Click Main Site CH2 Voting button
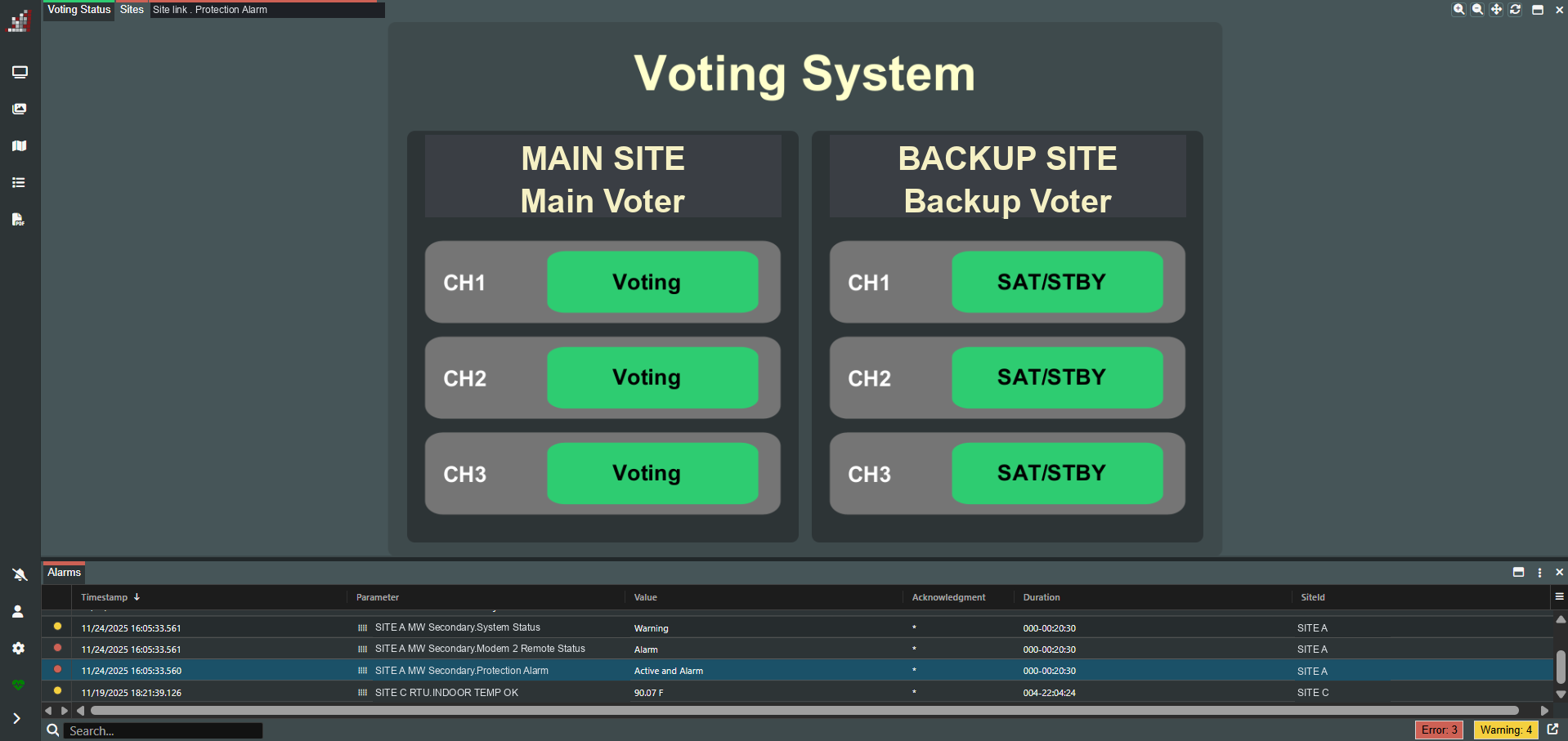Image resolution: width=1568 pixels, height=741 pixels. pyautogui.click(x=652, y=377)
